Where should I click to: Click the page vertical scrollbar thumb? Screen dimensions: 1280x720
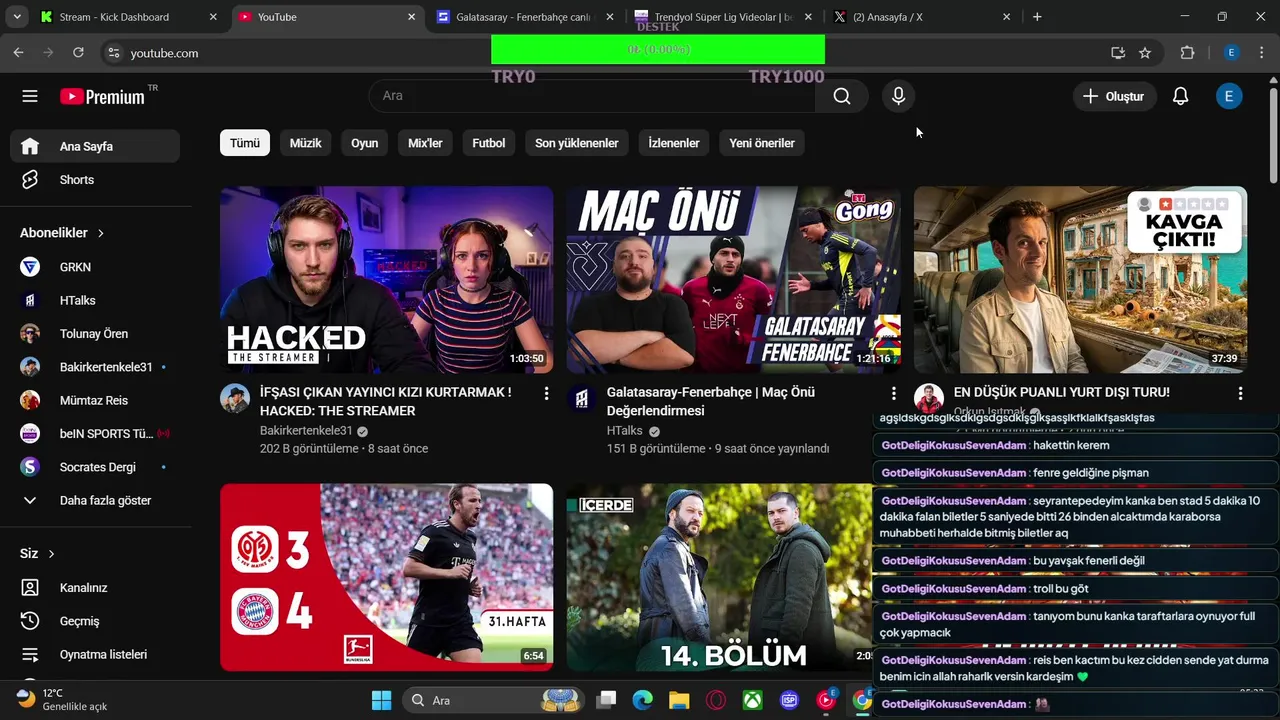1272,137
